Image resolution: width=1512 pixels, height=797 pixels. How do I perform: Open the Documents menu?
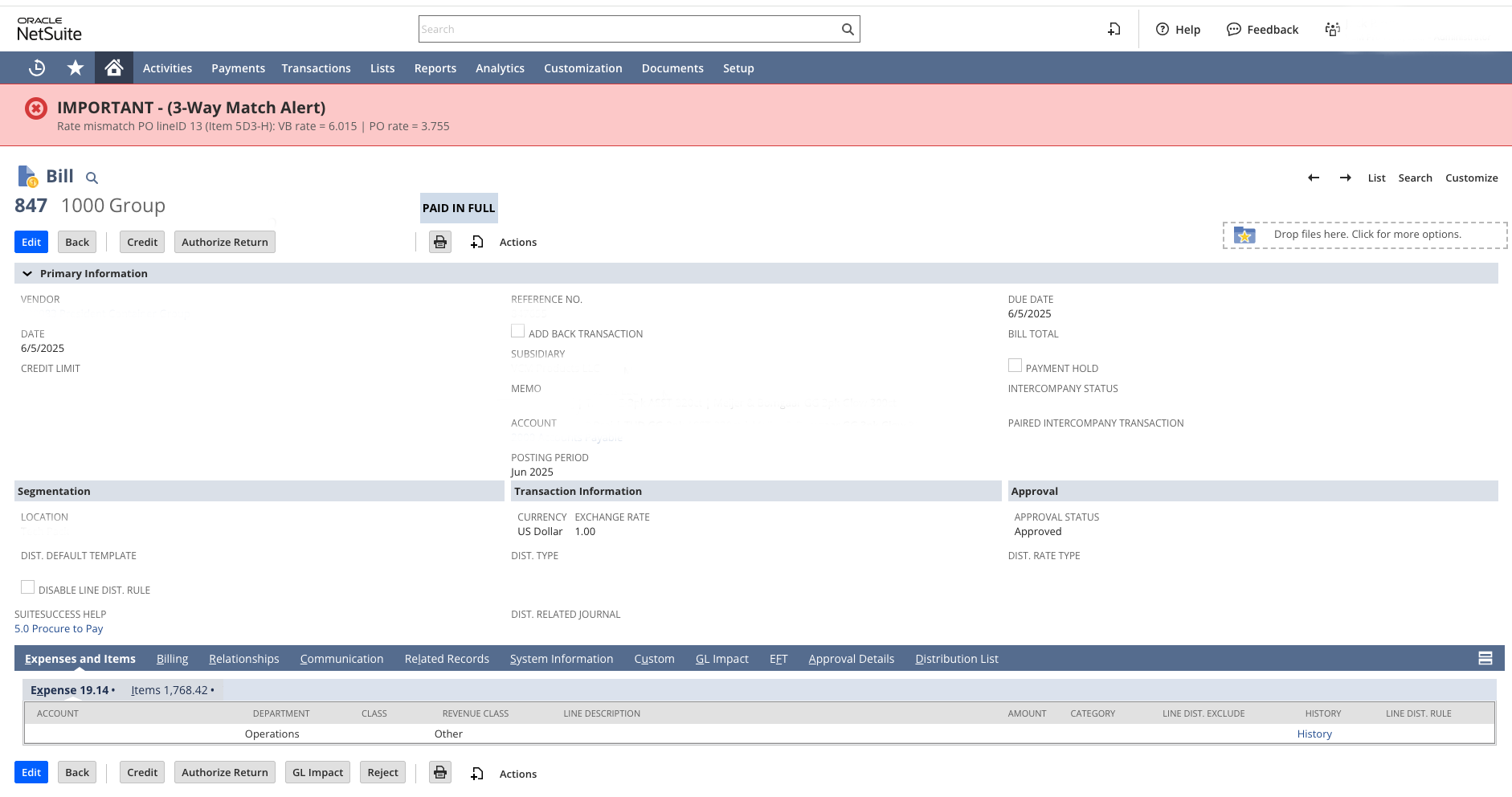pos(672,68)
